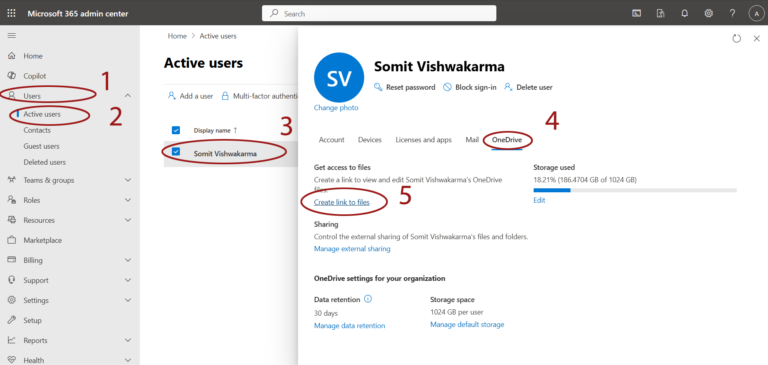Open Contacts under Users
Image resolution: width=768 pixels, height=365 pixels.
(x=37, y=130)
